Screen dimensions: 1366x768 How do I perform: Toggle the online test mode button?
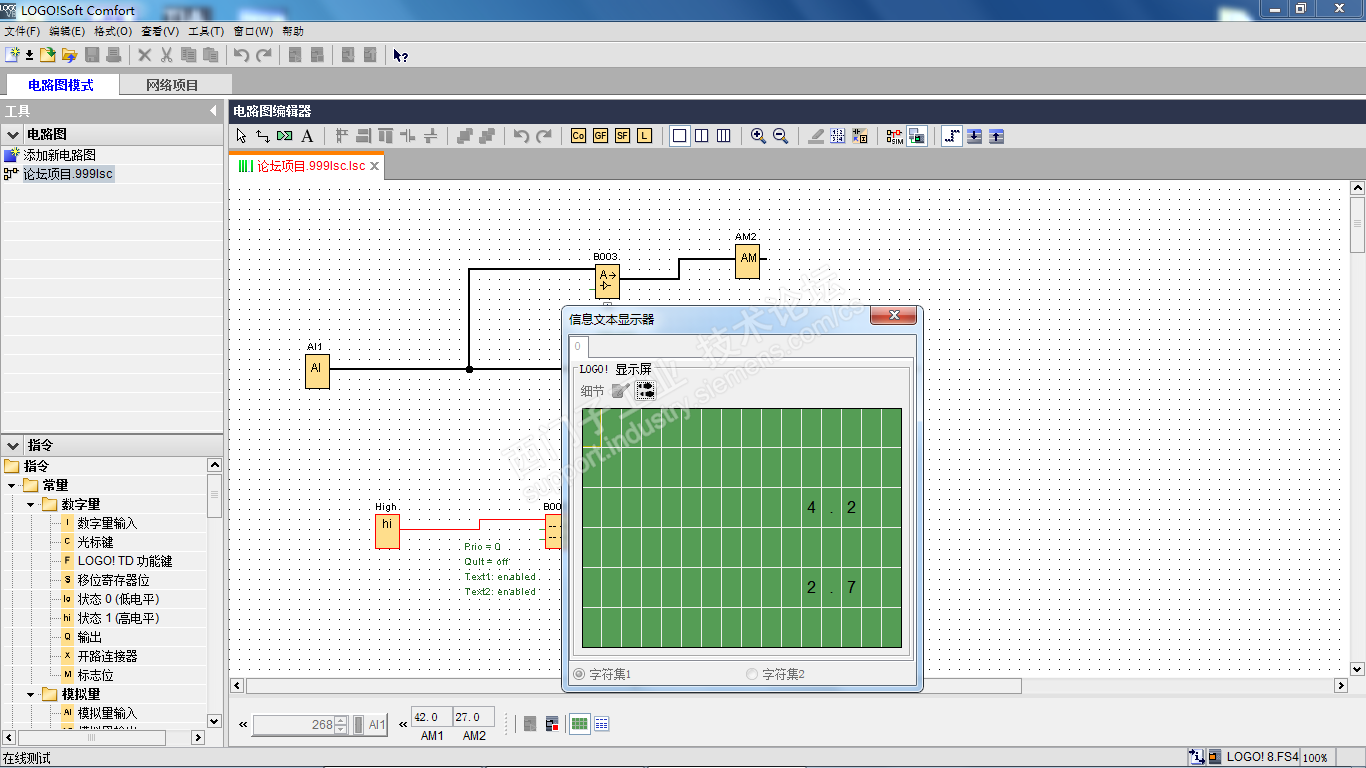917,136
